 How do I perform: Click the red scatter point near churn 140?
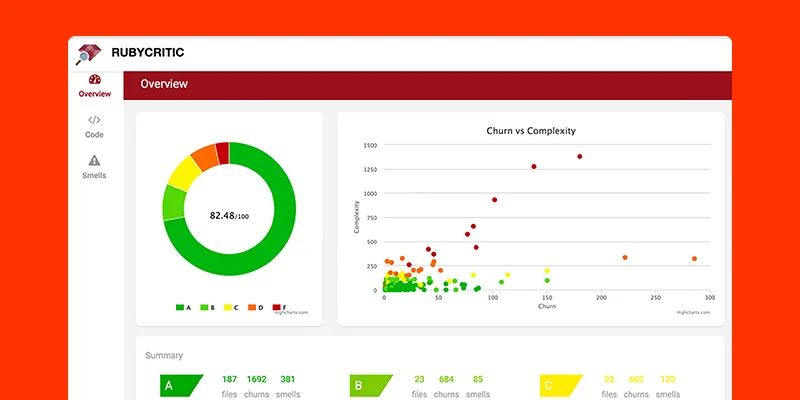click(534, 166)
